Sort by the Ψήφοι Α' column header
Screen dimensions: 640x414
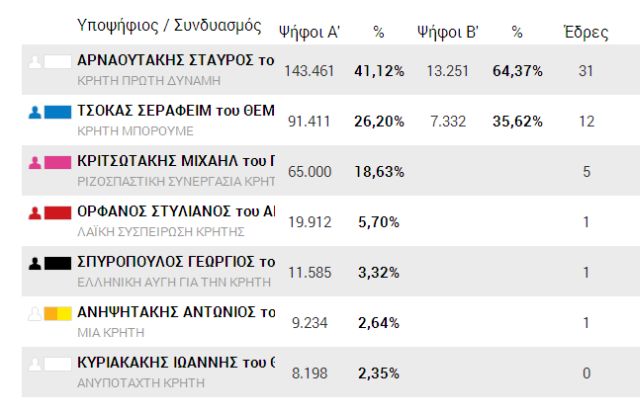click(313, 32)
